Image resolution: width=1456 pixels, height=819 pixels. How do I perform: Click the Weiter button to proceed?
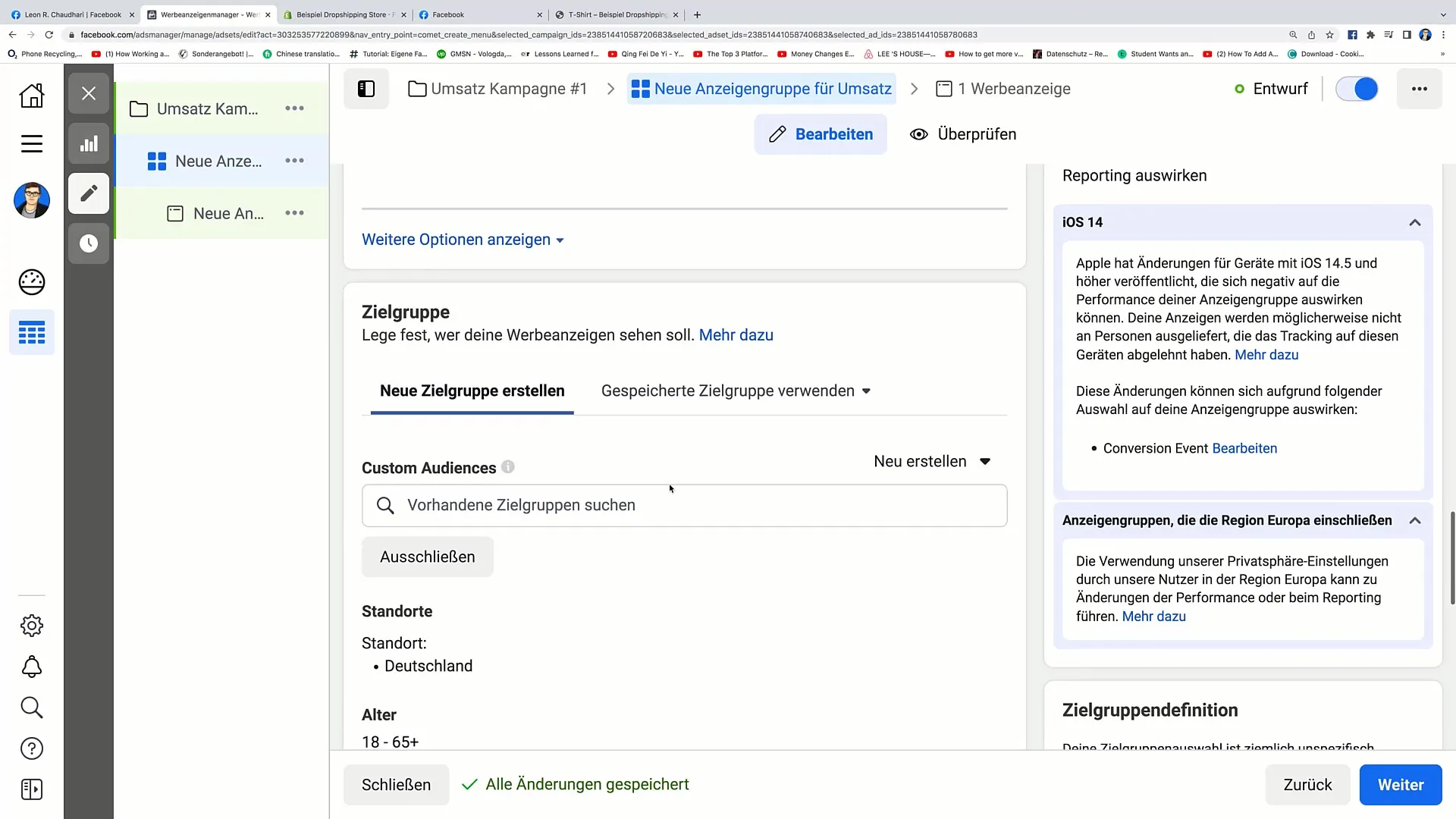tap(1401, 784)
